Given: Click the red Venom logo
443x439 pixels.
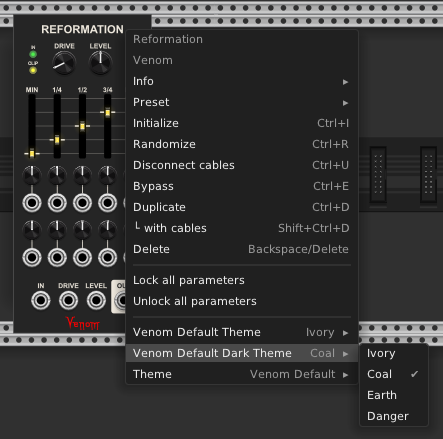Looking at the screenshot, I should pyautogui.click(x=83, y=323).
